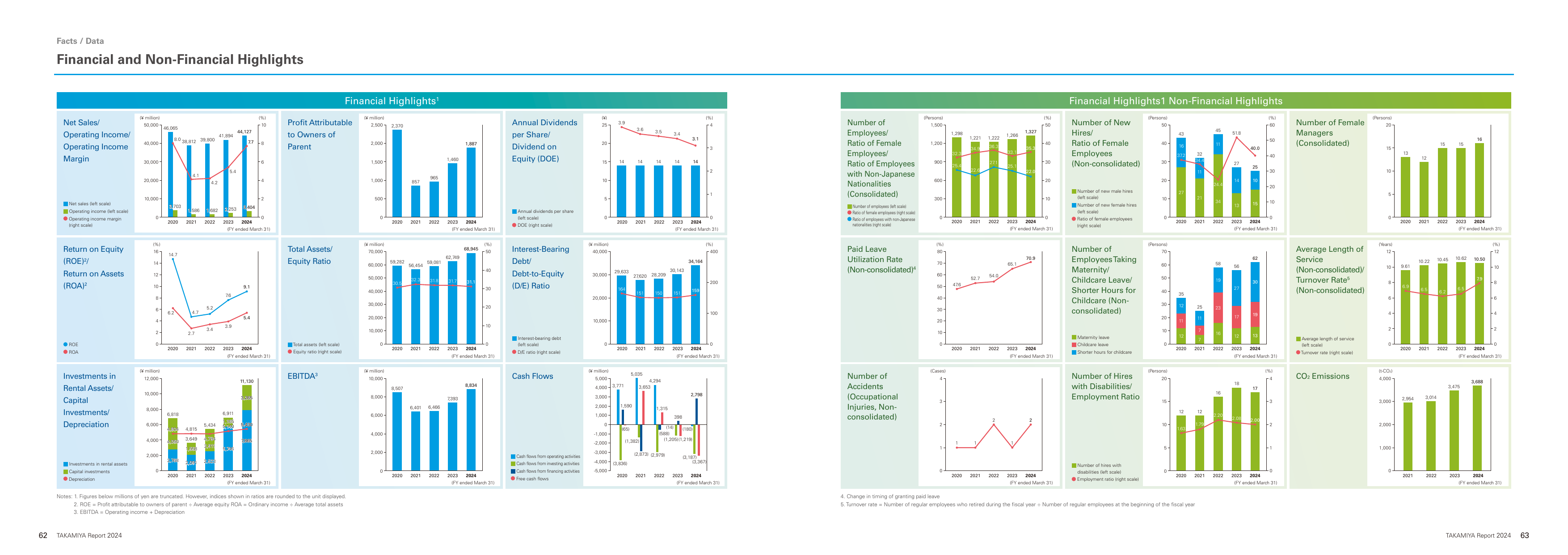
Task: Click the 'EBITDA³' chart heading
Action: [x=303, y=376]
